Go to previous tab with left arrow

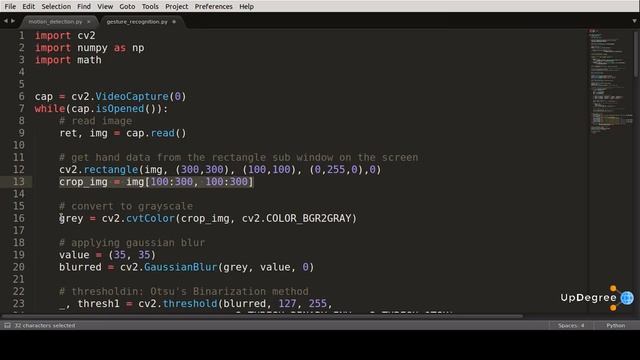6,20
